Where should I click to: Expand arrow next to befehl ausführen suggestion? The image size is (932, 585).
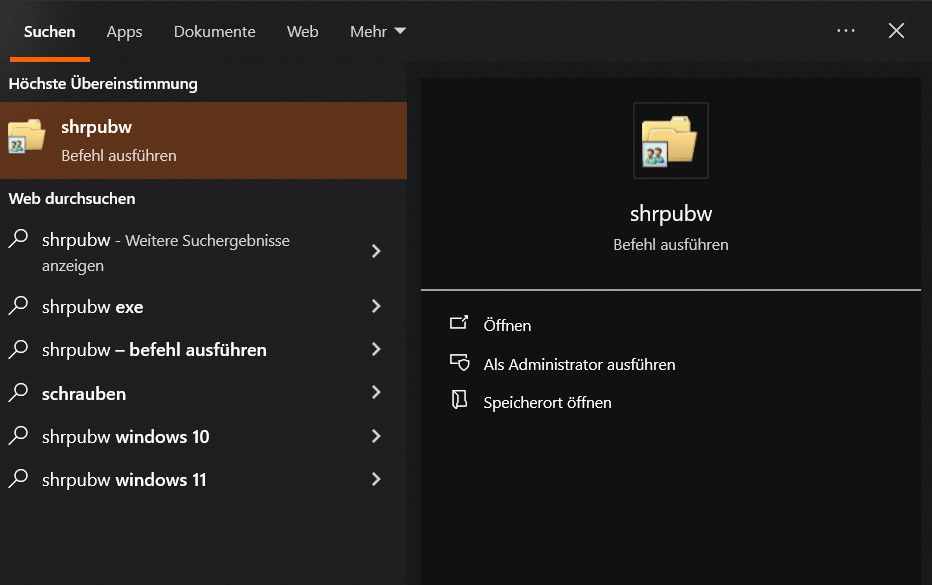[376, 349]
